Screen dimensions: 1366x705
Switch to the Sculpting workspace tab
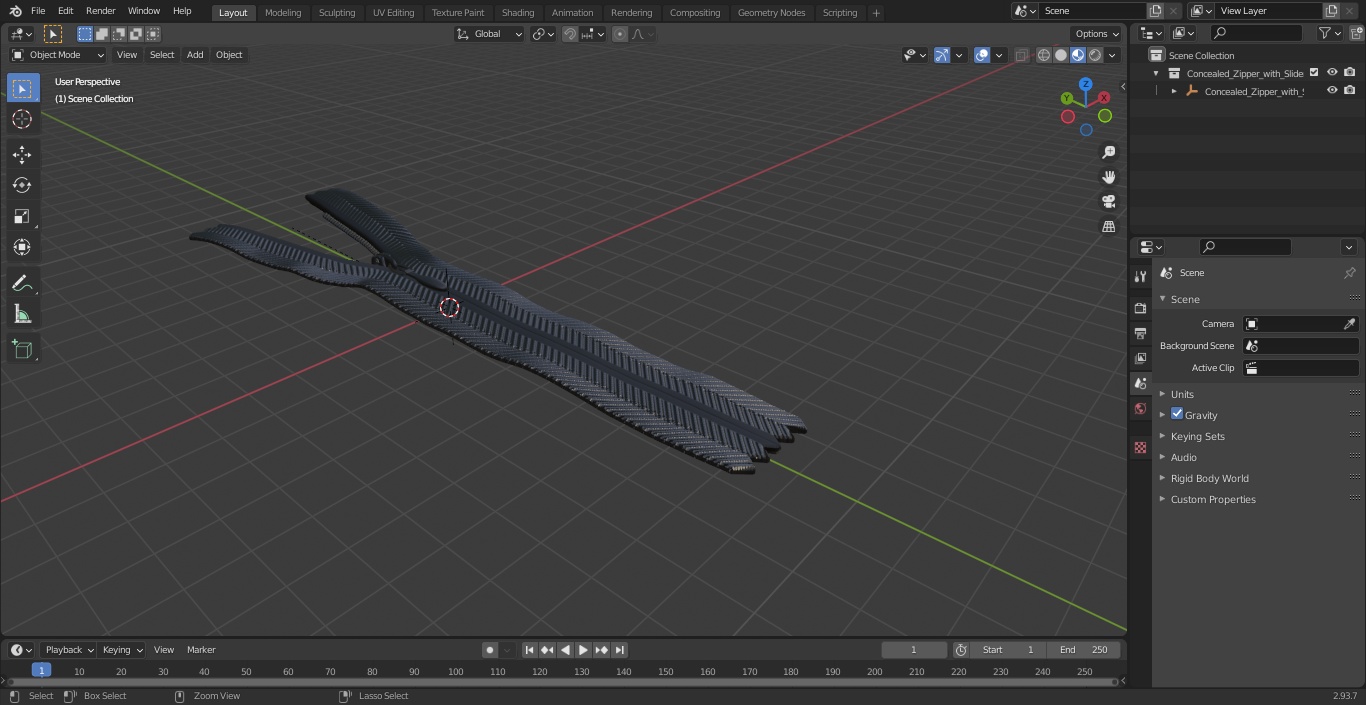337,13
